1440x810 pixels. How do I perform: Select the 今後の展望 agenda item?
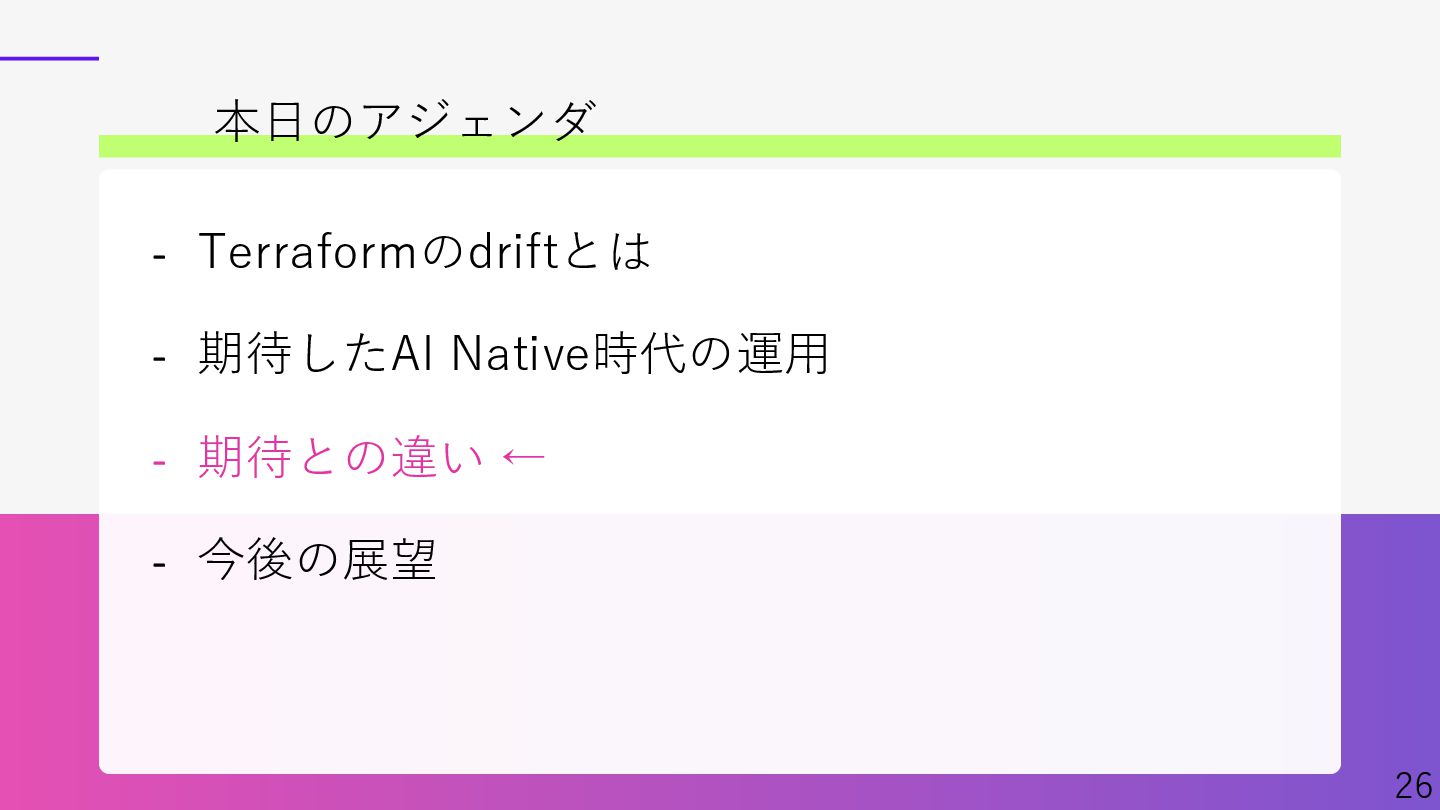click(x=317, y=560)
